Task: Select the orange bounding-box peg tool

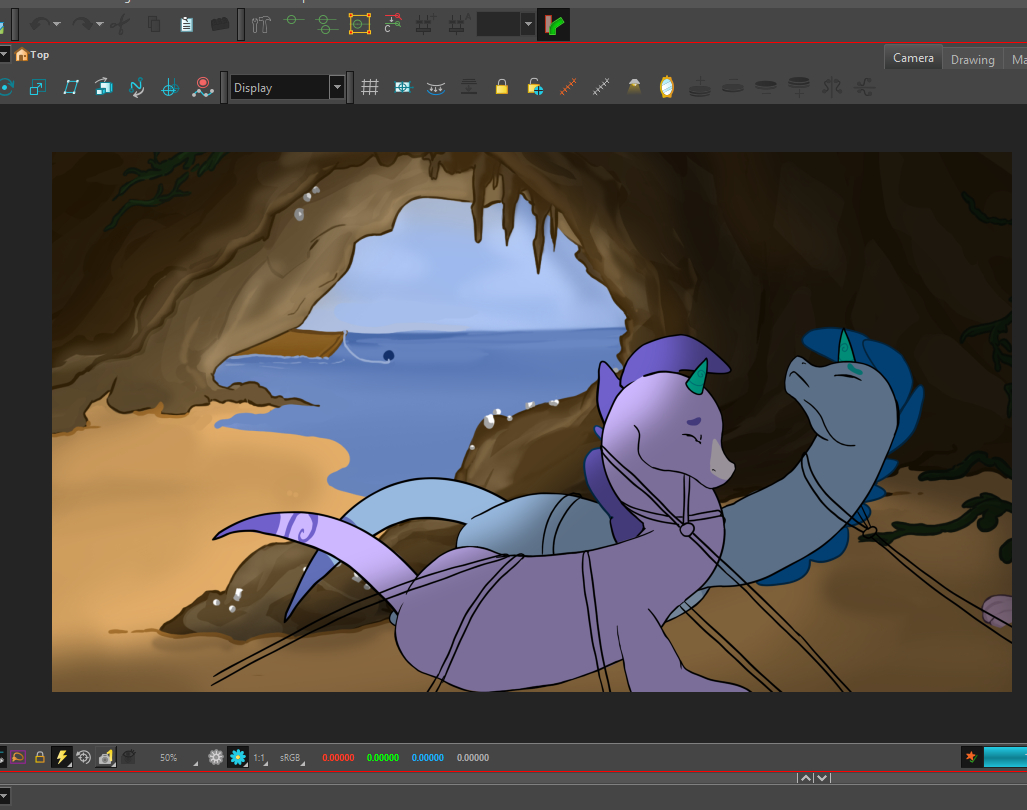Action: pos(359,24)
